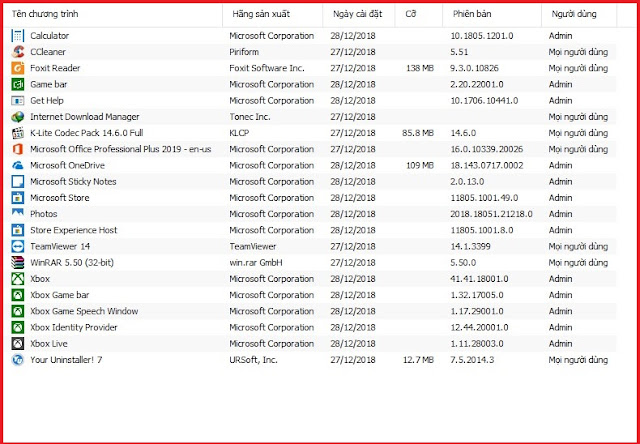Click the Xbox Game Speech Window icon
Screen dimensions: 640x444
point(18,311)
